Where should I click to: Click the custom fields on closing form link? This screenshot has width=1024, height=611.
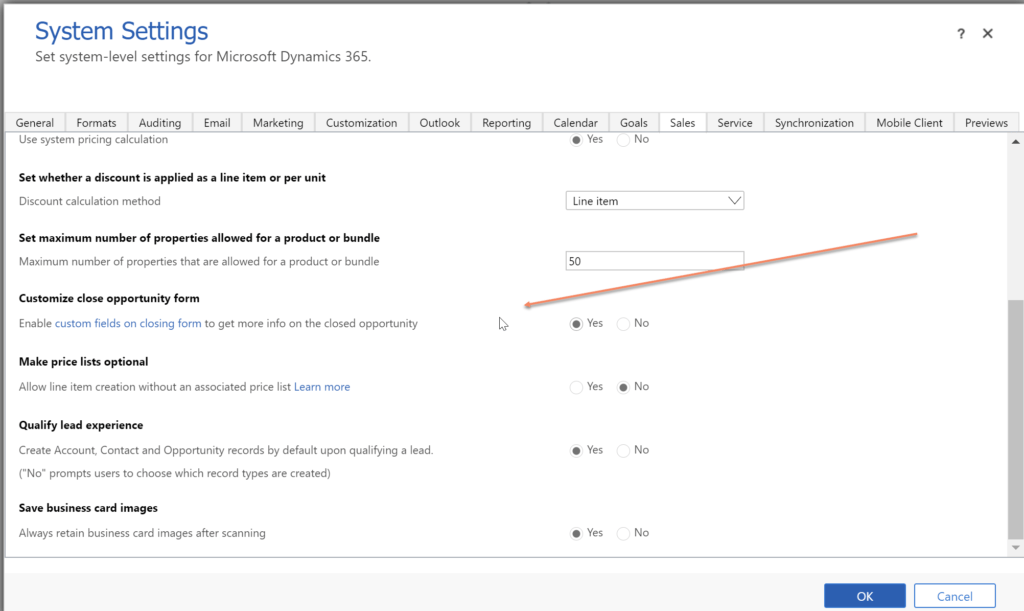click(x=128, y=324)
